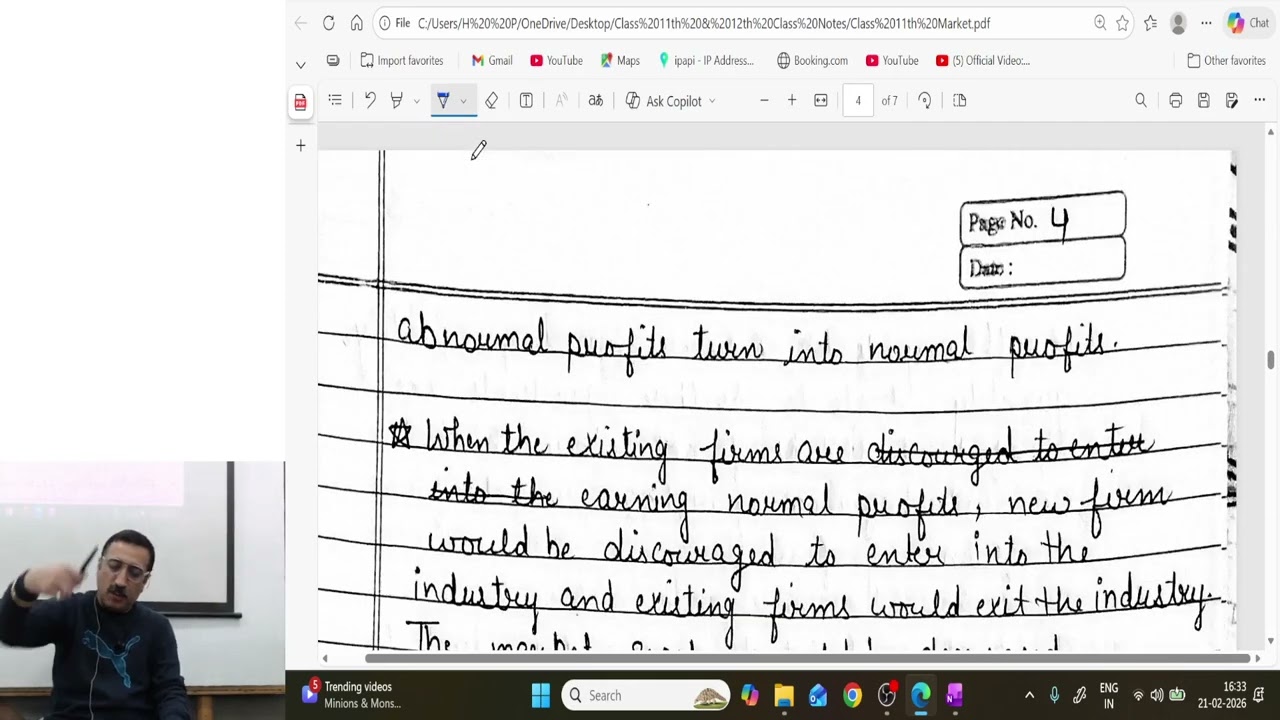The height and width of the screenshot is (720, 1280).
Task: Click Ask Copilot in PDF toolbar
Action: [663, 101]
